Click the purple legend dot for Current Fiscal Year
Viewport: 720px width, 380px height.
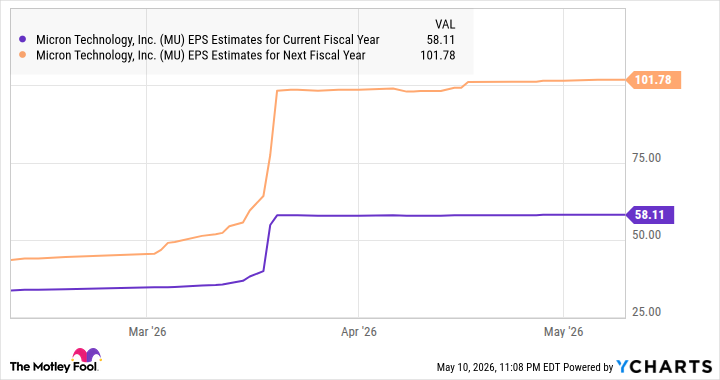click(x=22, y=39)
